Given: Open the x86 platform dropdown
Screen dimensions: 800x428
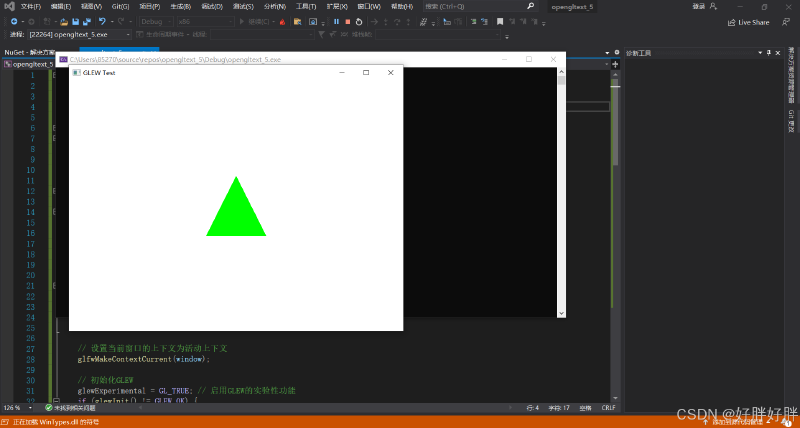Looking at the screenshot, I should tap(205, 22).
